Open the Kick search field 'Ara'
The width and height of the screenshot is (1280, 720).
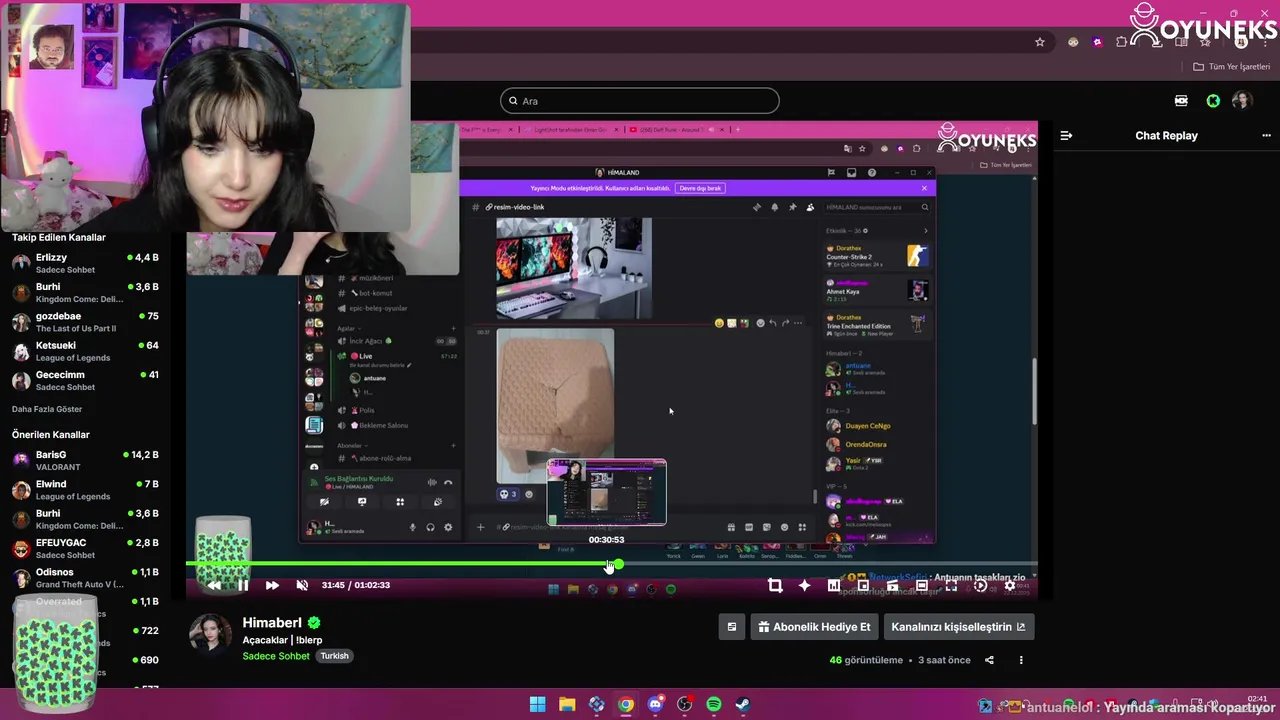(640, 101)
